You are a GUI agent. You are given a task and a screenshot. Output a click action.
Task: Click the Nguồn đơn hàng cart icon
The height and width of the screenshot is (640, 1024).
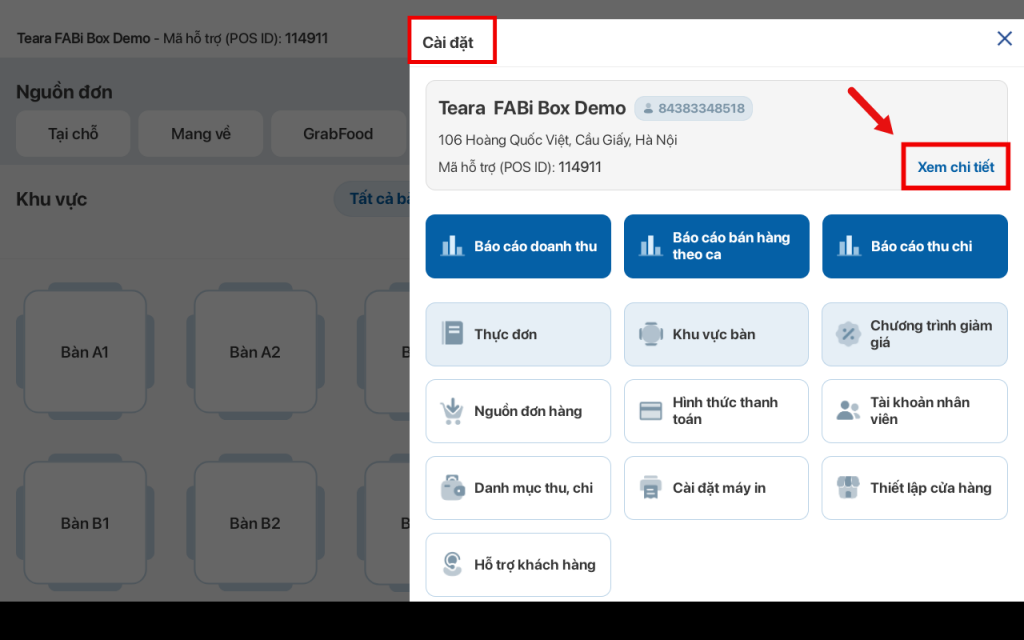452,411
